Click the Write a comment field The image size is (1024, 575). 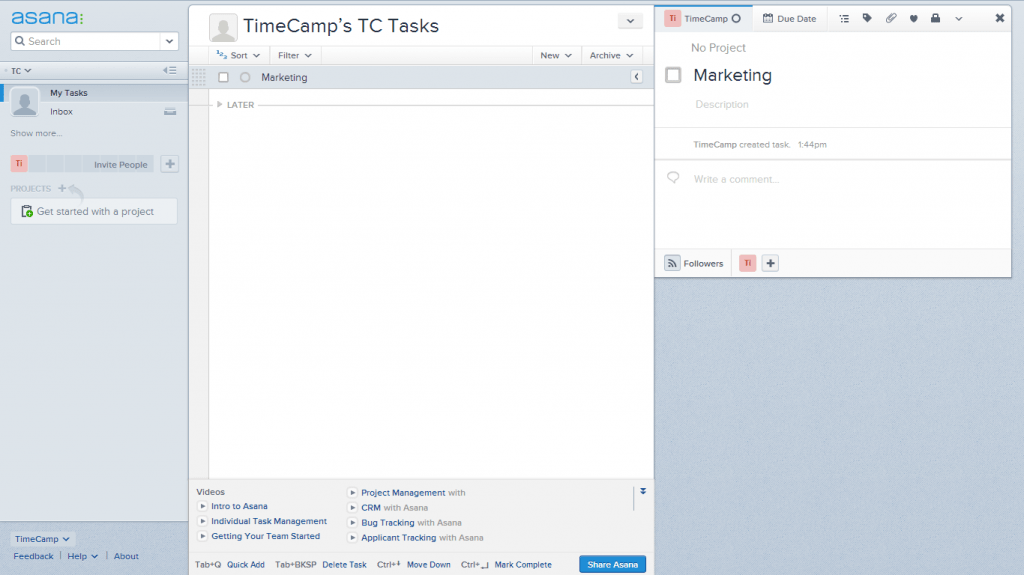[x=736, y=179]
